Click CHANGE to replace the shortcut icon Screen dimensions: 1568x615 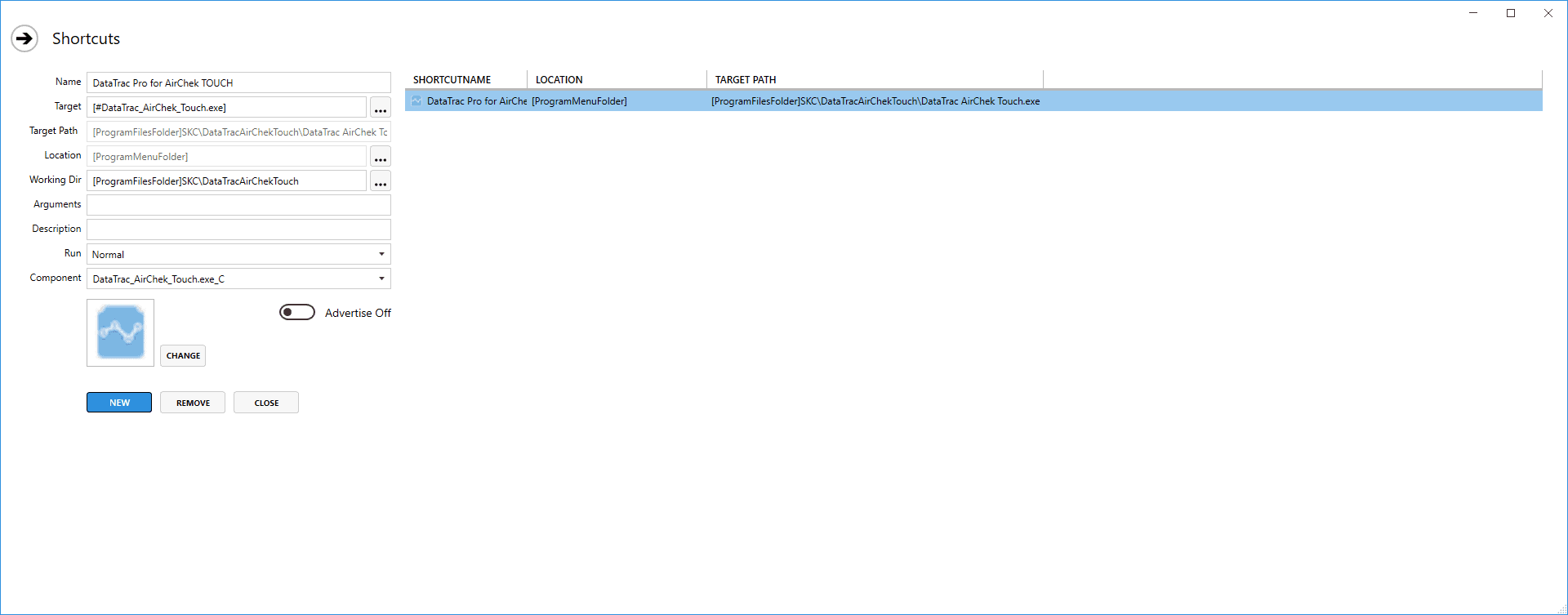click(183, 355)
